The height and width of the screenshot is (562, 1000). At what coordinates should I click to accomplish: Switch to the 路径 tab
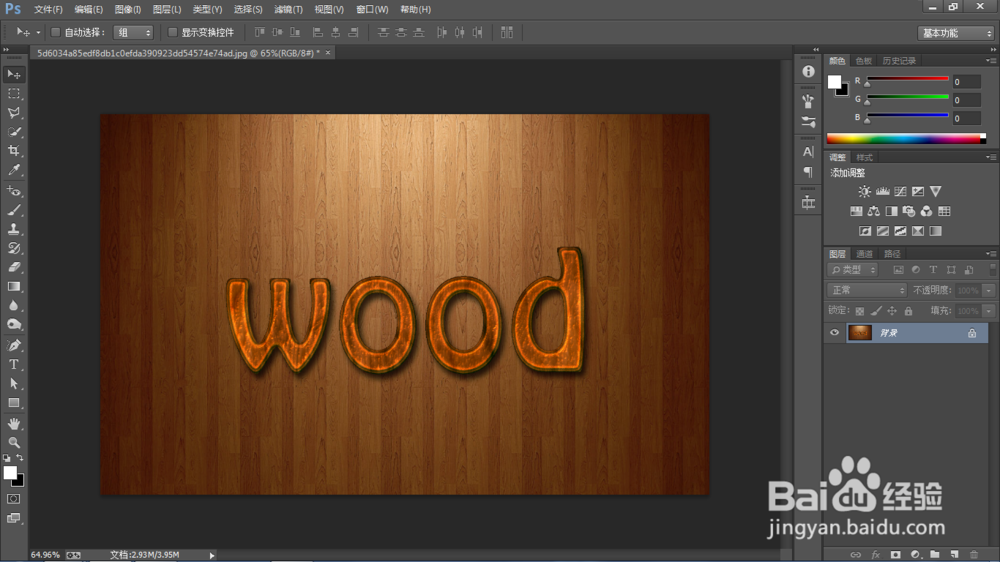coord(892,254)
